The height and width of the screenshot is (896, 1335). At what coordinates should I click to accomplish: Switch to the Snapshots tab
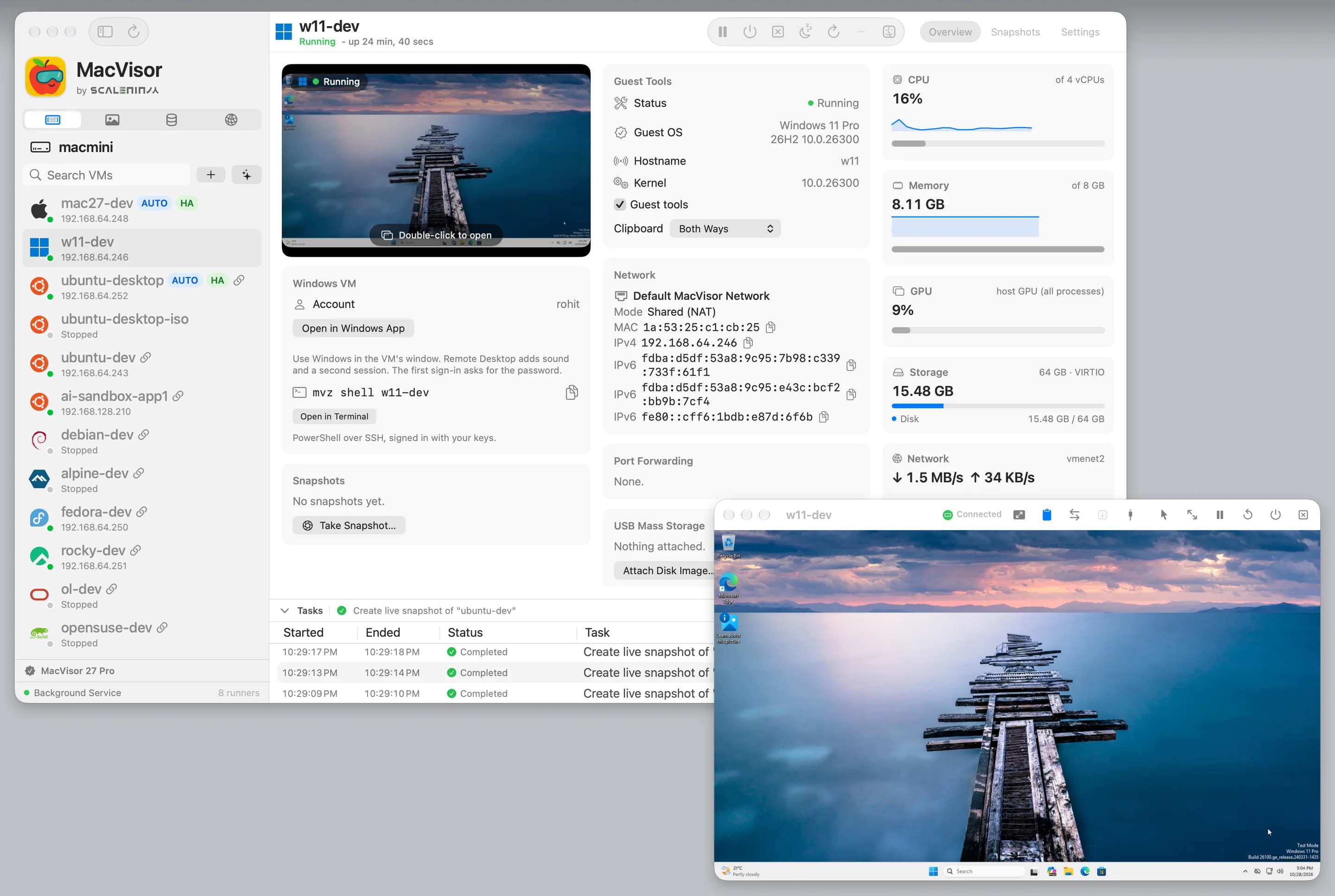[x=1015, y=32]
